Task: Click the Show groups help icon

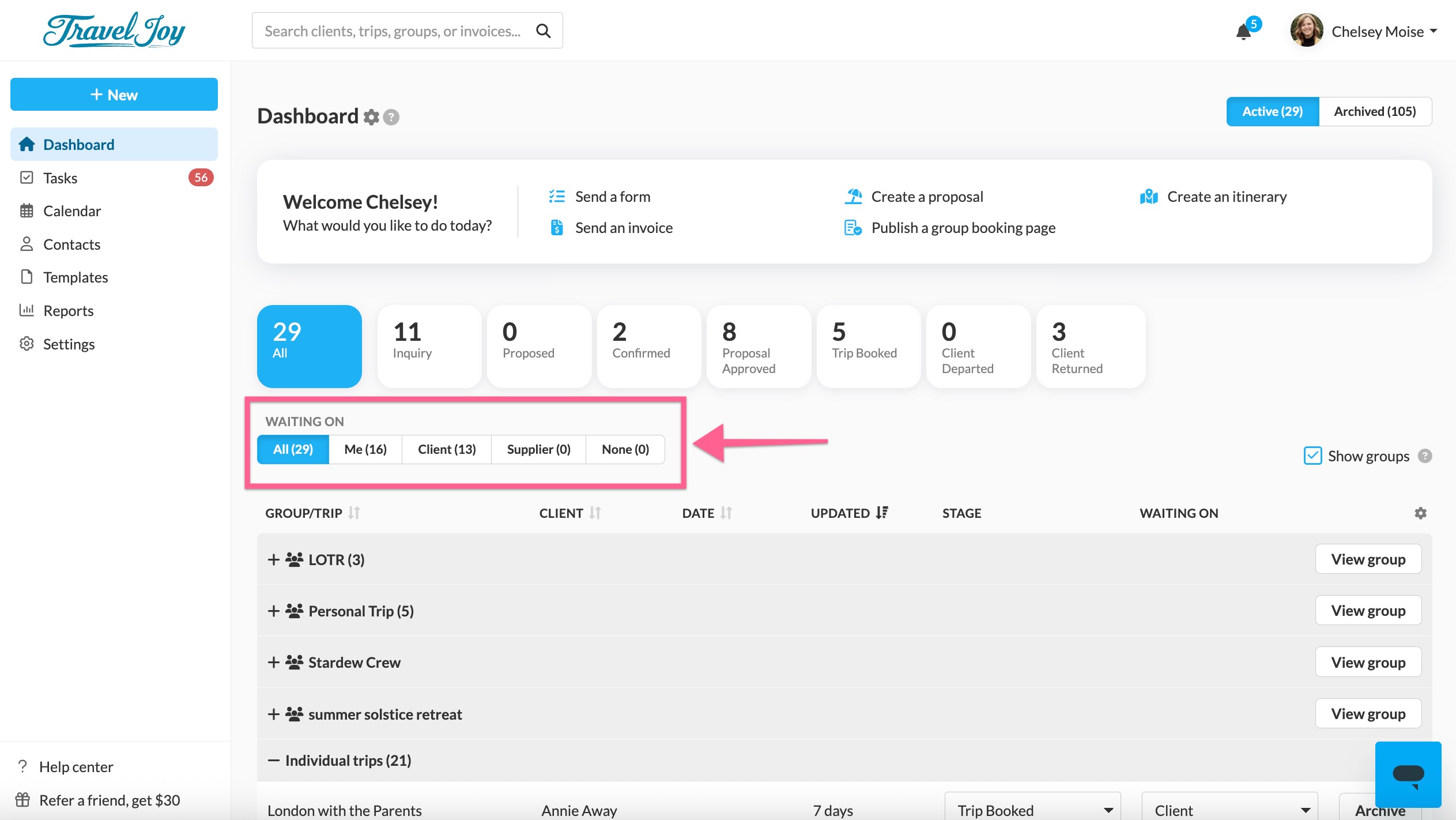Action: point(1425,456)
